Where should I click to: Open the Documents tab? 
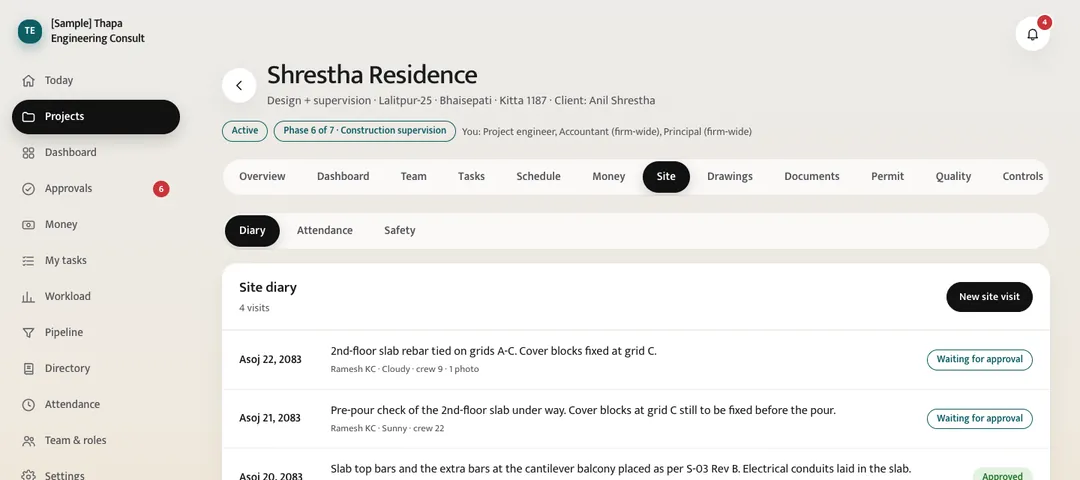pyautogui.click(x=812, y=176)
